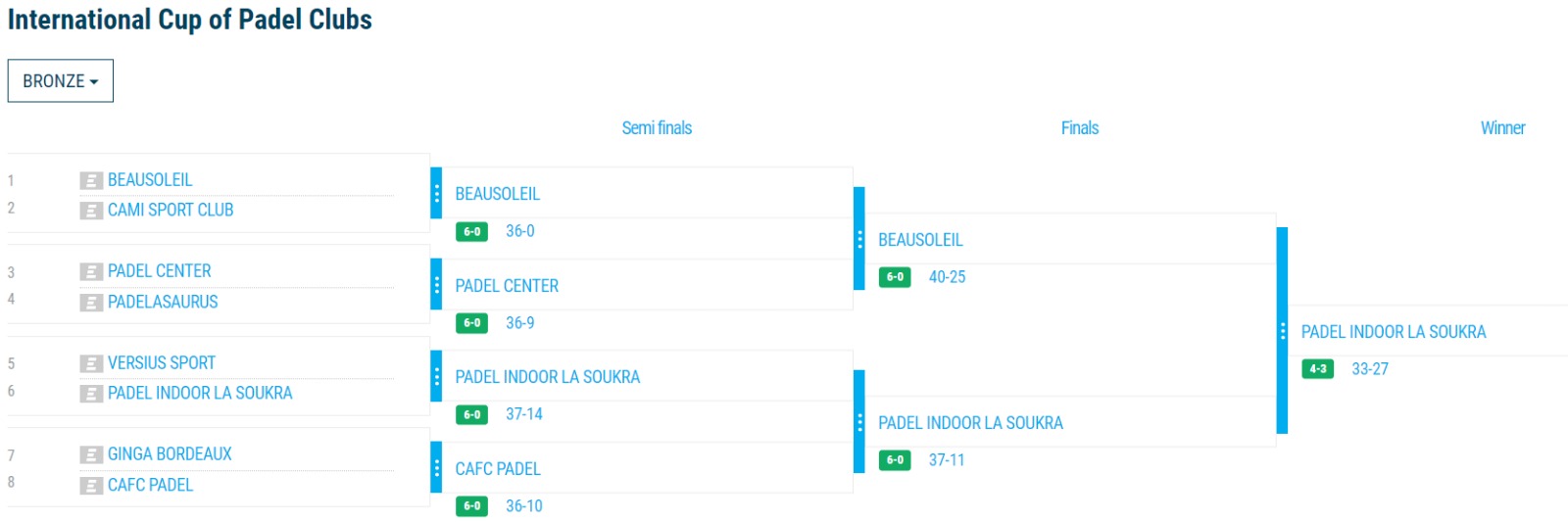Expand match options for Ginga Bordeaux vs CAFC Padel
The image size is (1568, 522).
(436, 468)
